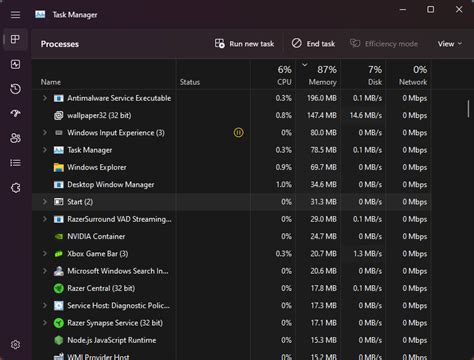
Task: Expand the Start (2) process group
Action: (x=44, y=202)
